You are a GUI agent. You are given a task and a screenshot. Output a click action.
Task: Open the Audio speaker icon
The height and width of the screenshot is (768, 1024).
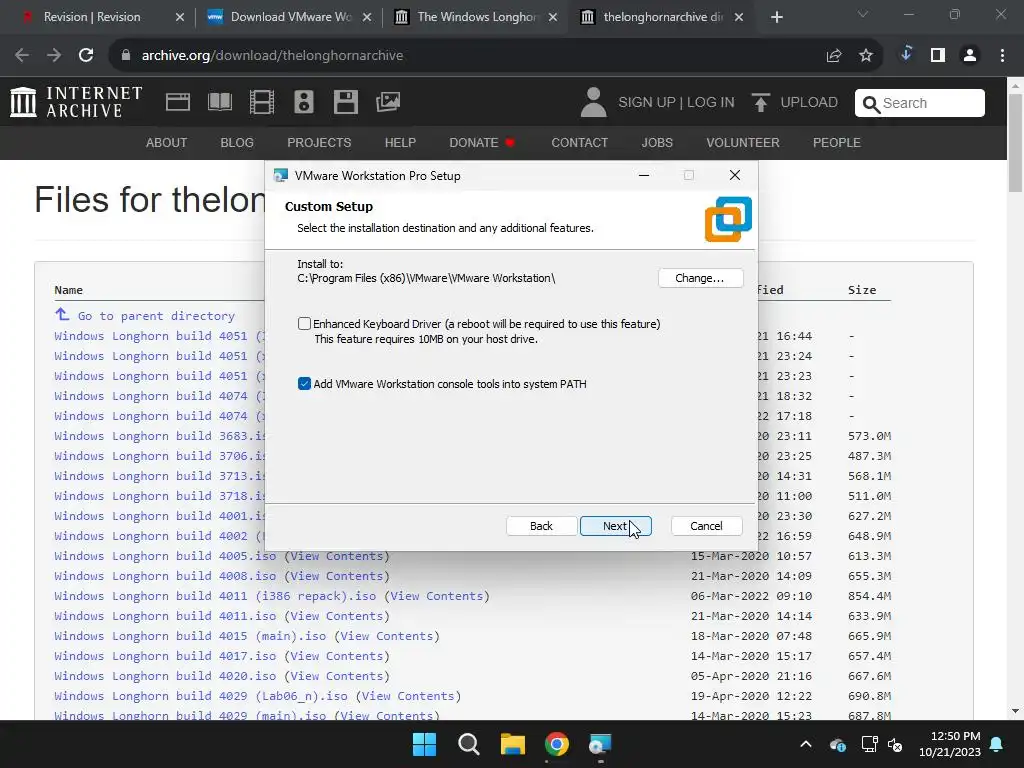[304, 102]
